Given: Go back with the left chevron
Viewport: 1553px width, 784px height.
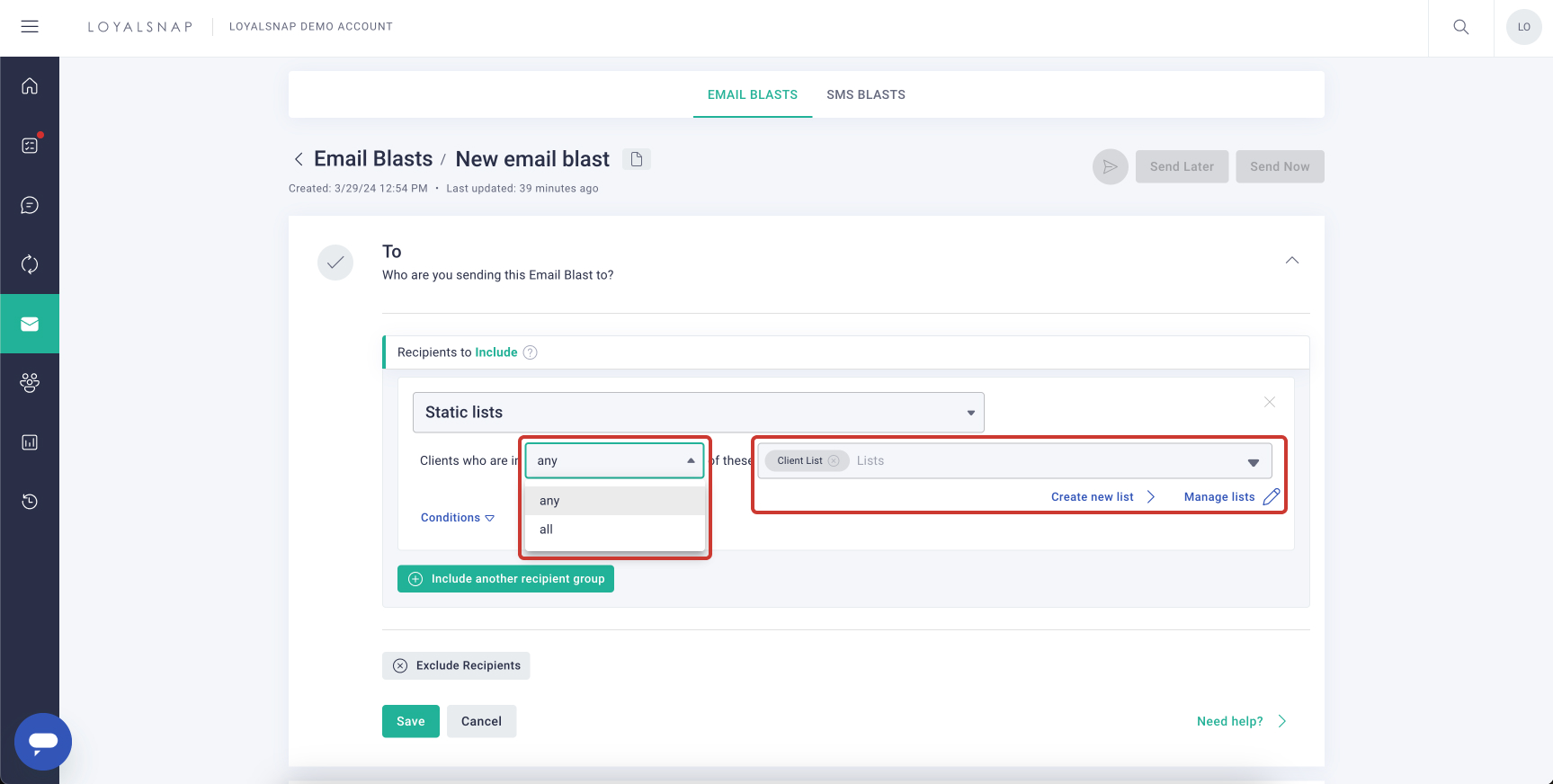Looking at the screenshot, I should click(299, 159).
